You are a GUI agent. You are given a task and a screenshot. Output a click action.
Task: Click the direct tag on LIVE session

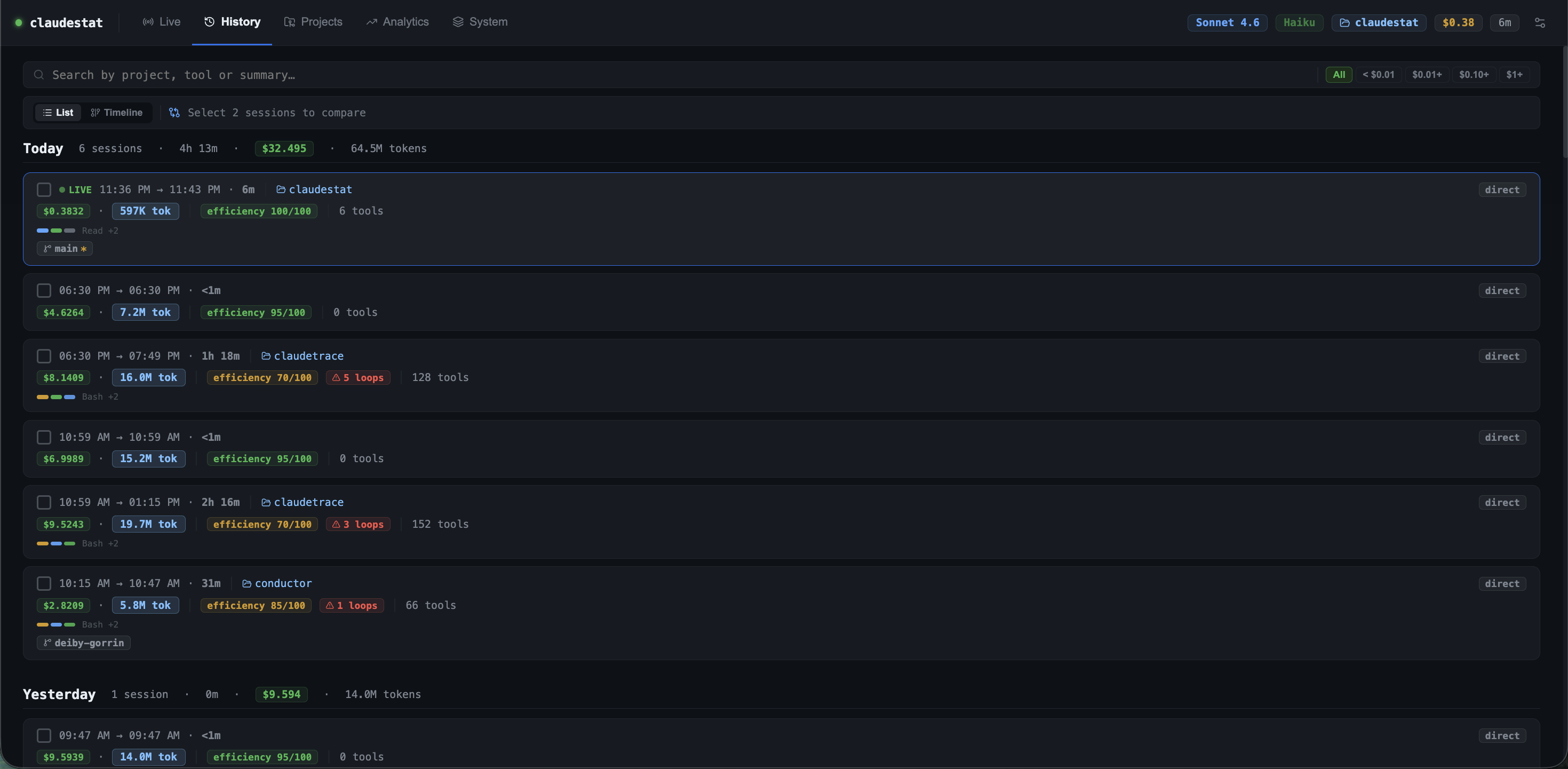point(1502,190)
